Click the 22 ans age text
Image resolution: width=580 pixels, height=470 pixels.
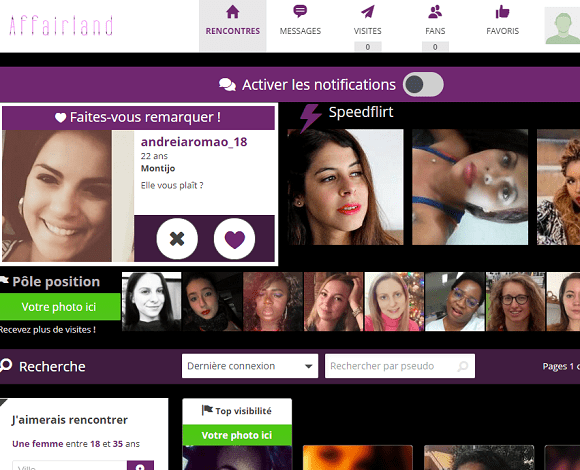coord(154,156)
